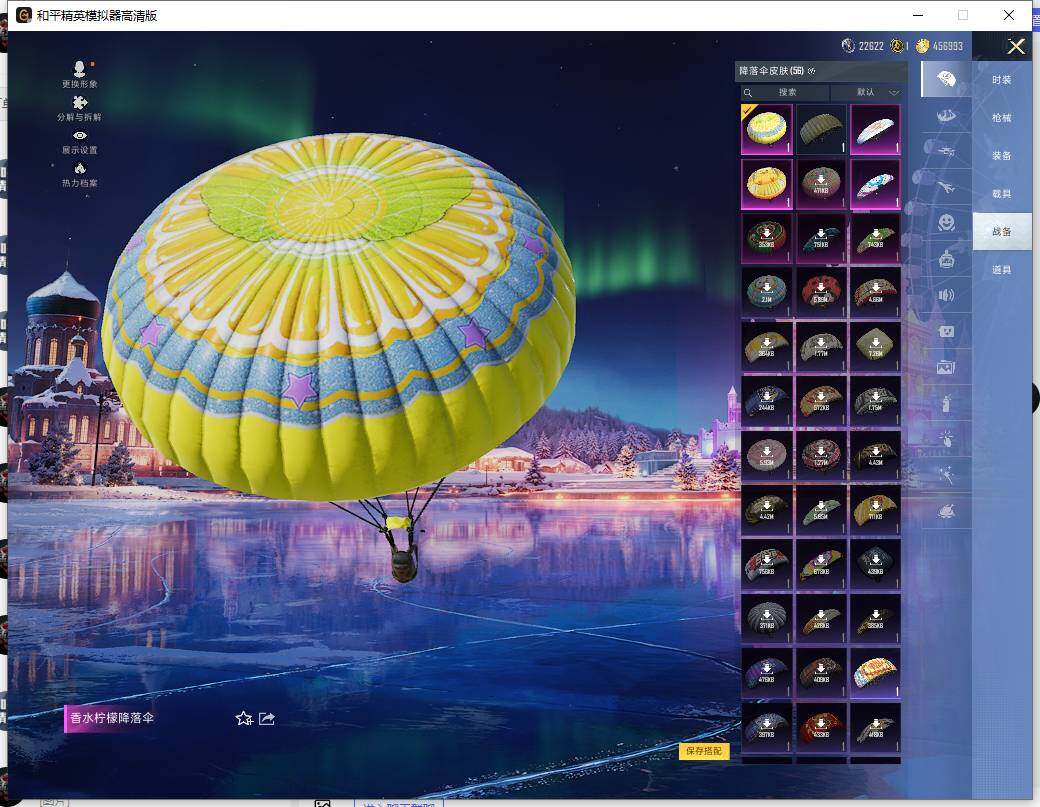The width and height of the screenshot is (1040, 807).
Task: Download the parachute skin labeled 1.75M
Action: tap(875, 401)
